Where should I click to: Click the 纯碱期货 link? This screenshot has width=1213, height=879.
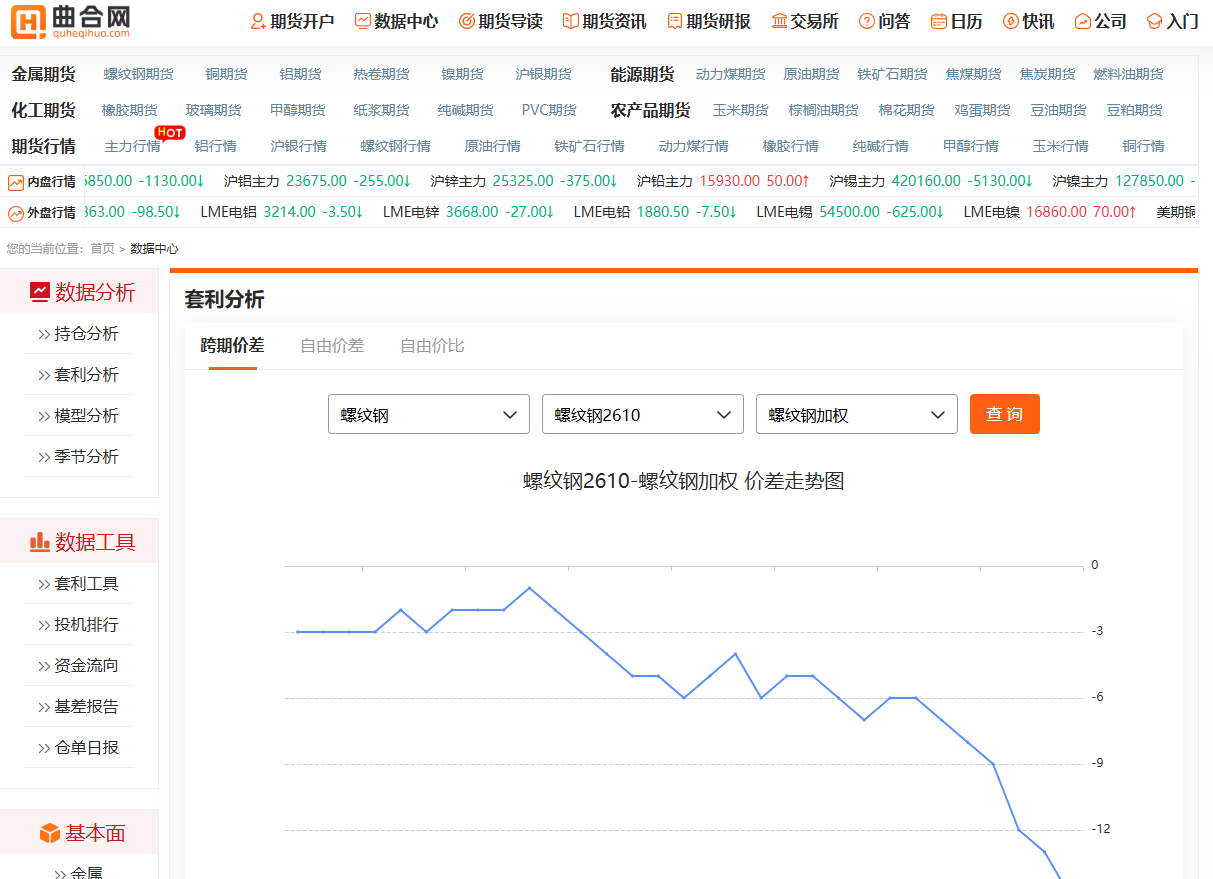point(466,110)
